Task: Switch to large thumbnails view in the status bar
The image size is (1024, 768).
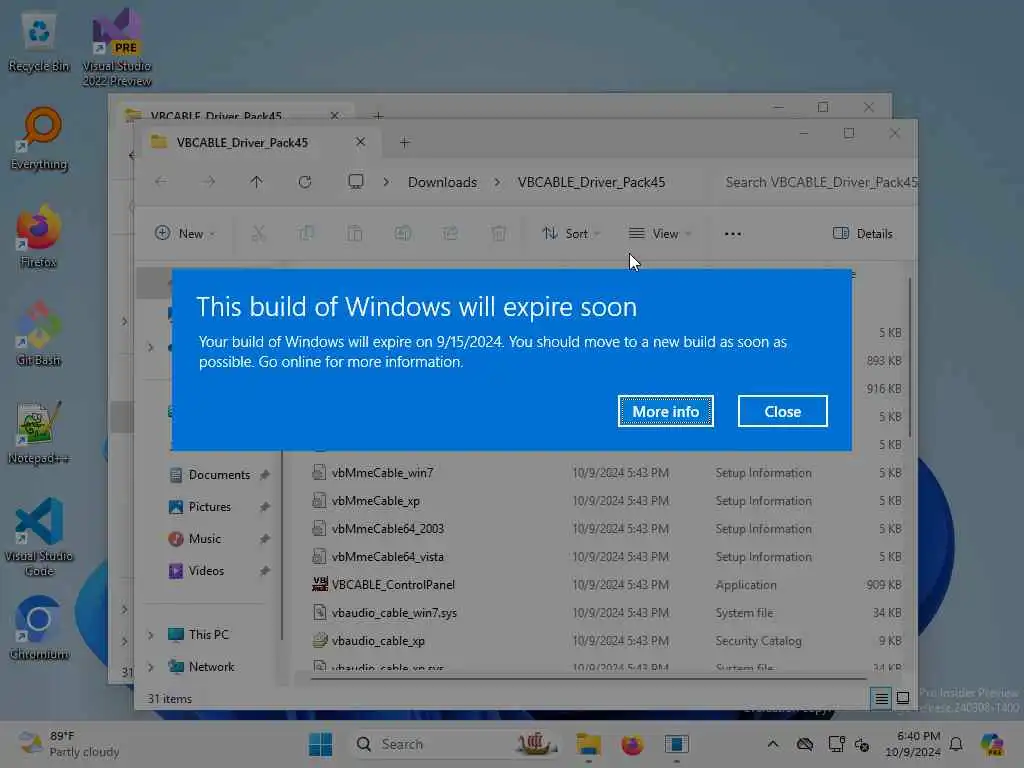Action: (903, 698)
